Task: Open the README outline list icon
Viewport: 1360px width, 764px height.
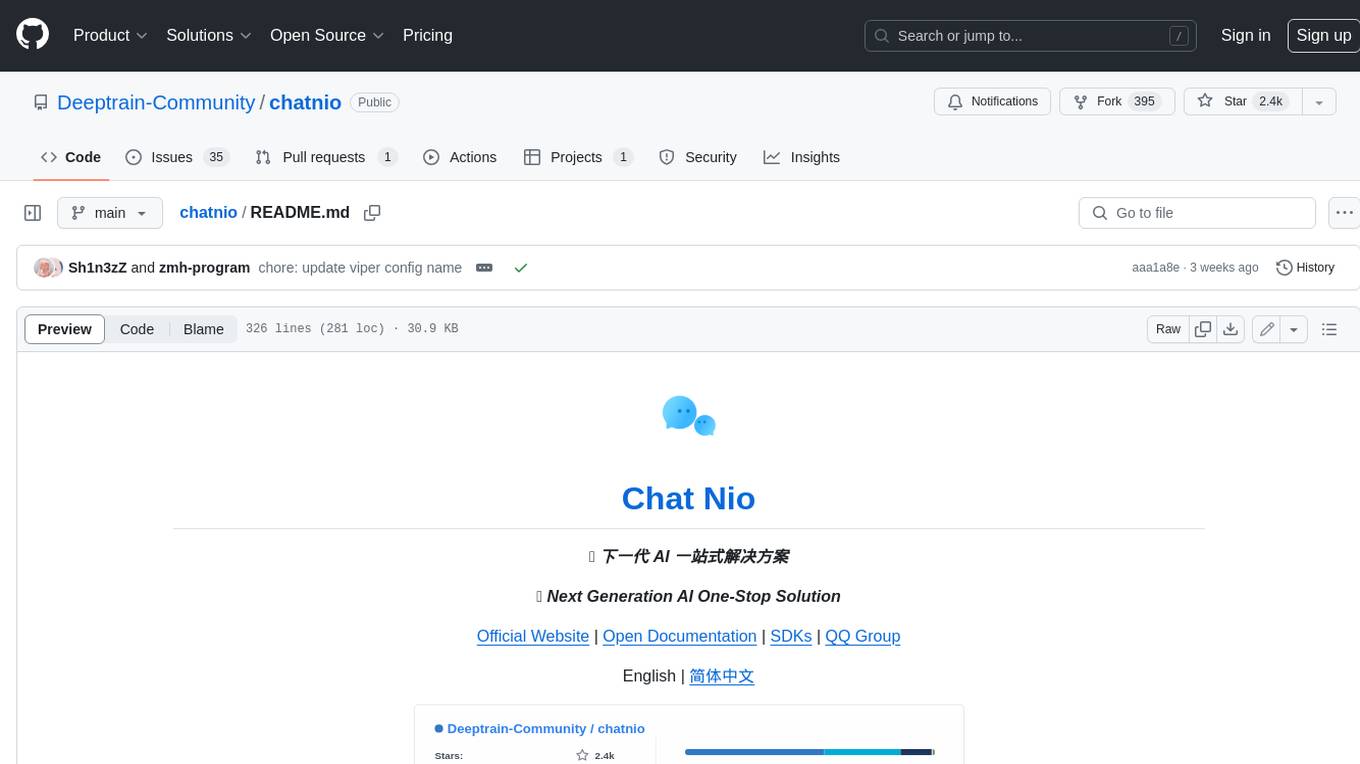Action: click(x=1329, y=329)
